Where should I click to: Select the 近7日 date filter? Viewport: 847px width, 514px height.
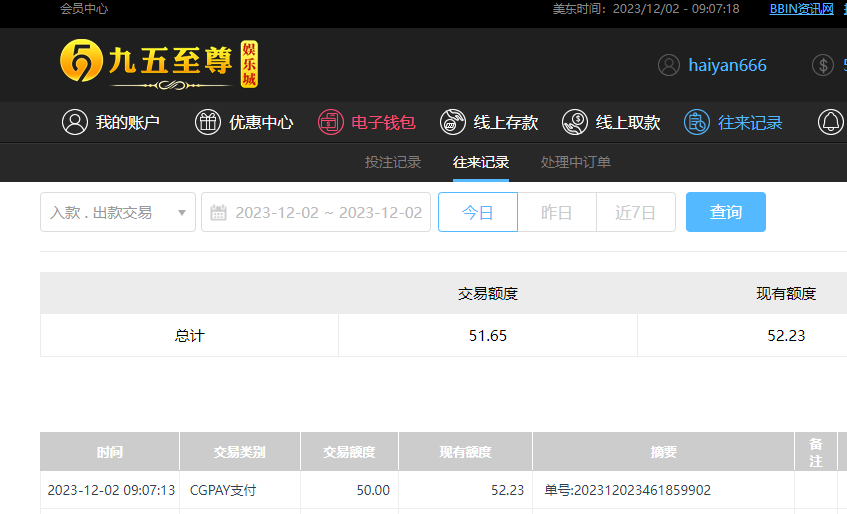click(x=636, y=212)
